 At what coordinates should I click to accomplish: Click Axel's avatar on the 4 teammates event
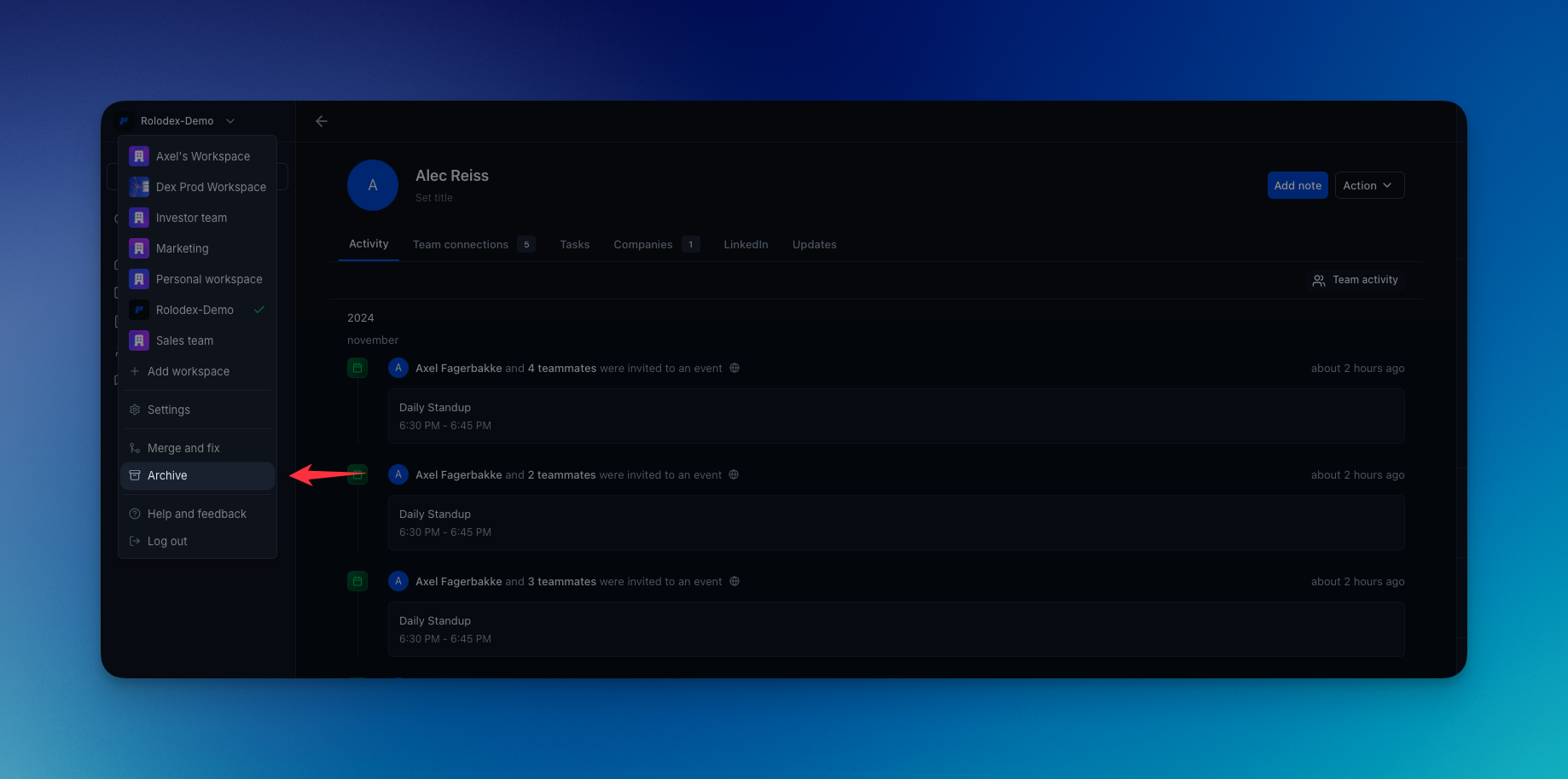tap(398, 369)
